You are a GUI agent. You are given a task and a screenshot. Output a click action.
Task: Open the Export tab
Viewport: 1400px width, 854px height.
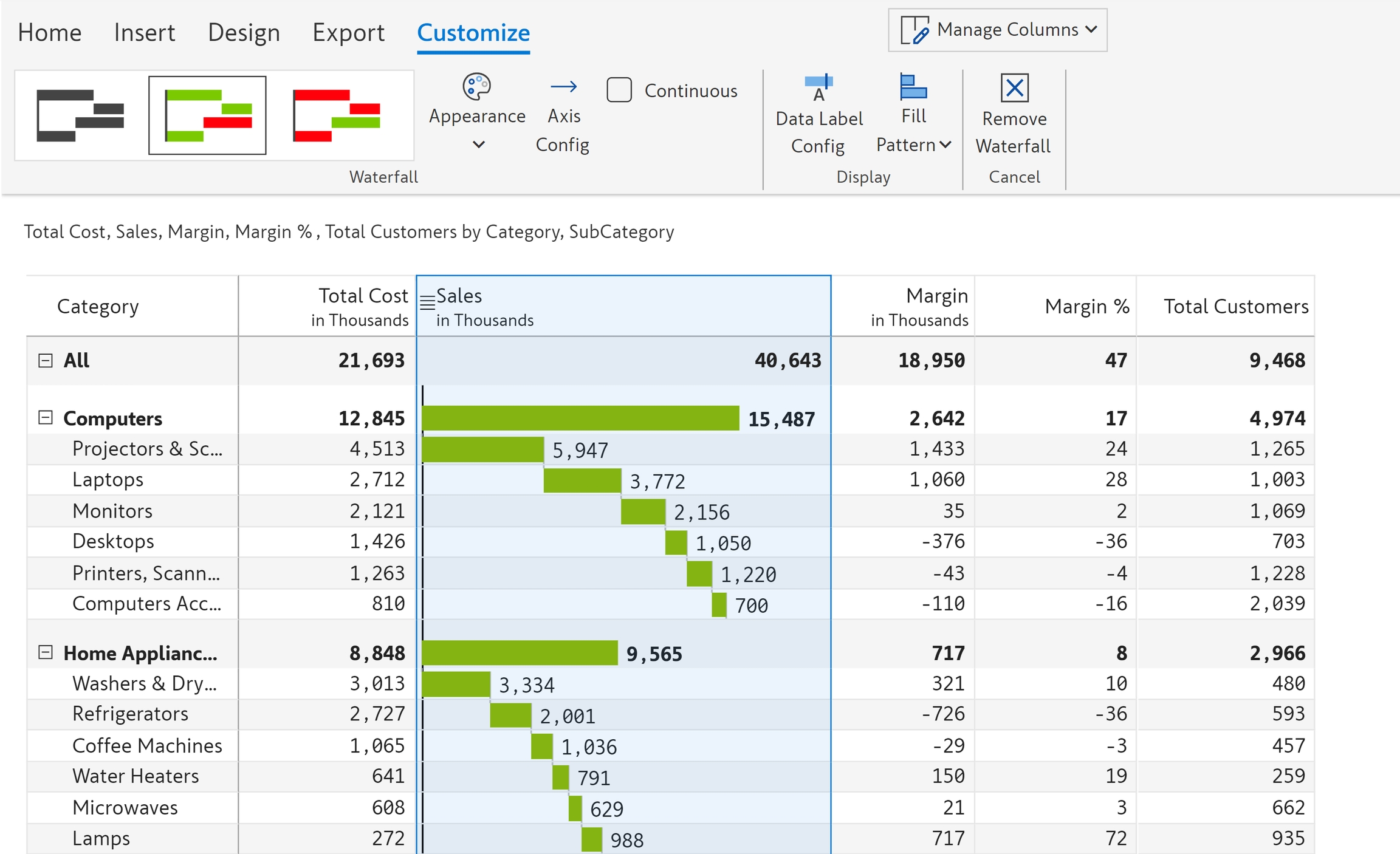point(348,33)
